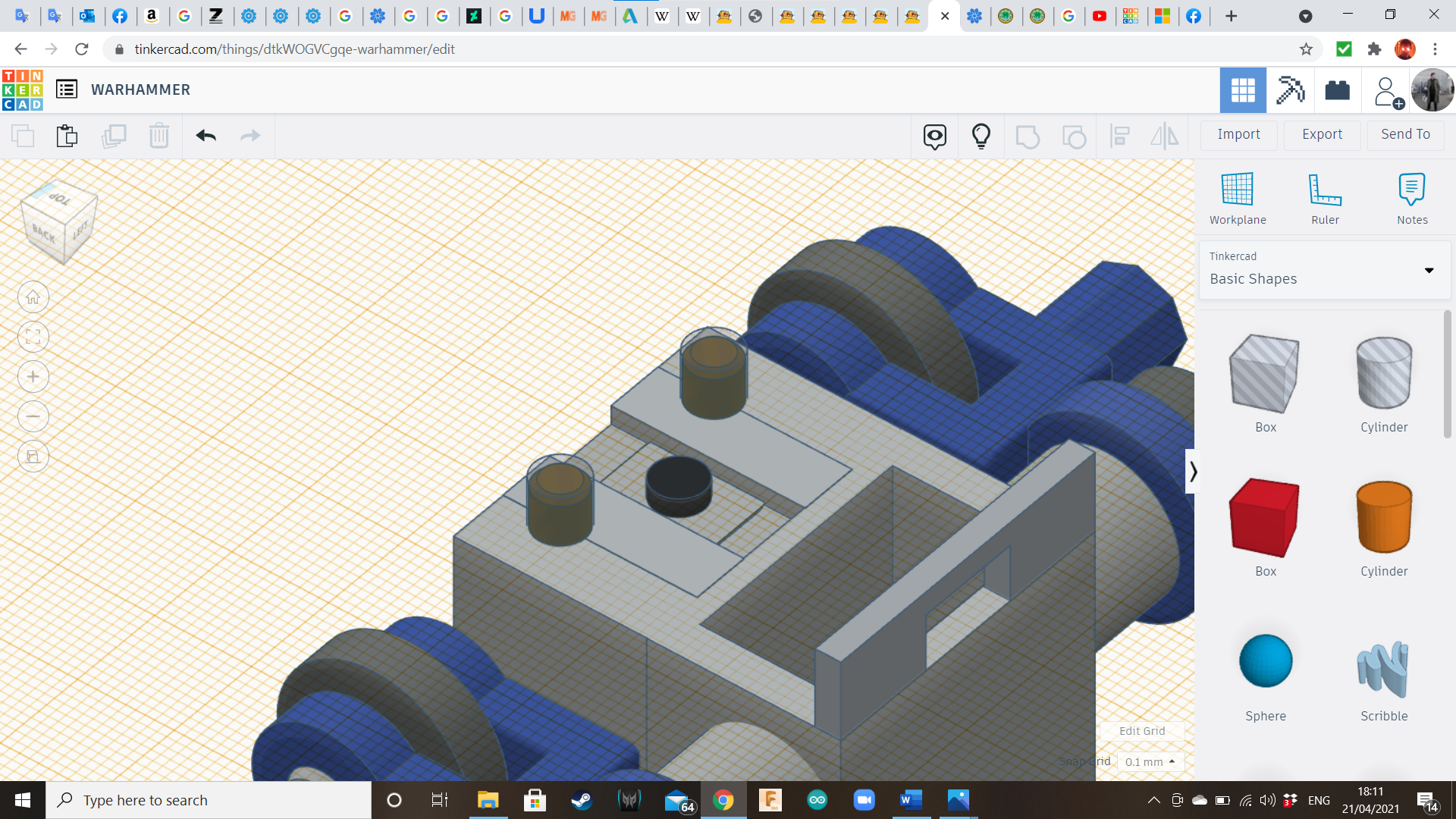Zoom out with the minus icon
The image size is (1456, 819).
33,416
